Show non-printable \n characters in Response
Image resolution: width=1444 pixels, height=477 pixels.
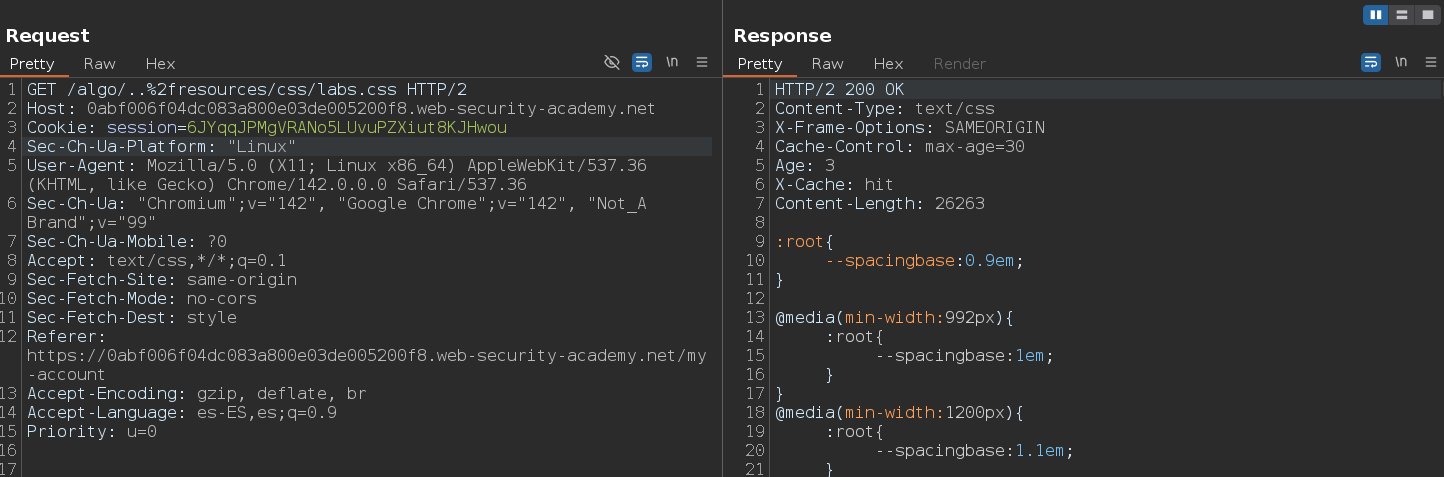click(x=1401, y=62)
